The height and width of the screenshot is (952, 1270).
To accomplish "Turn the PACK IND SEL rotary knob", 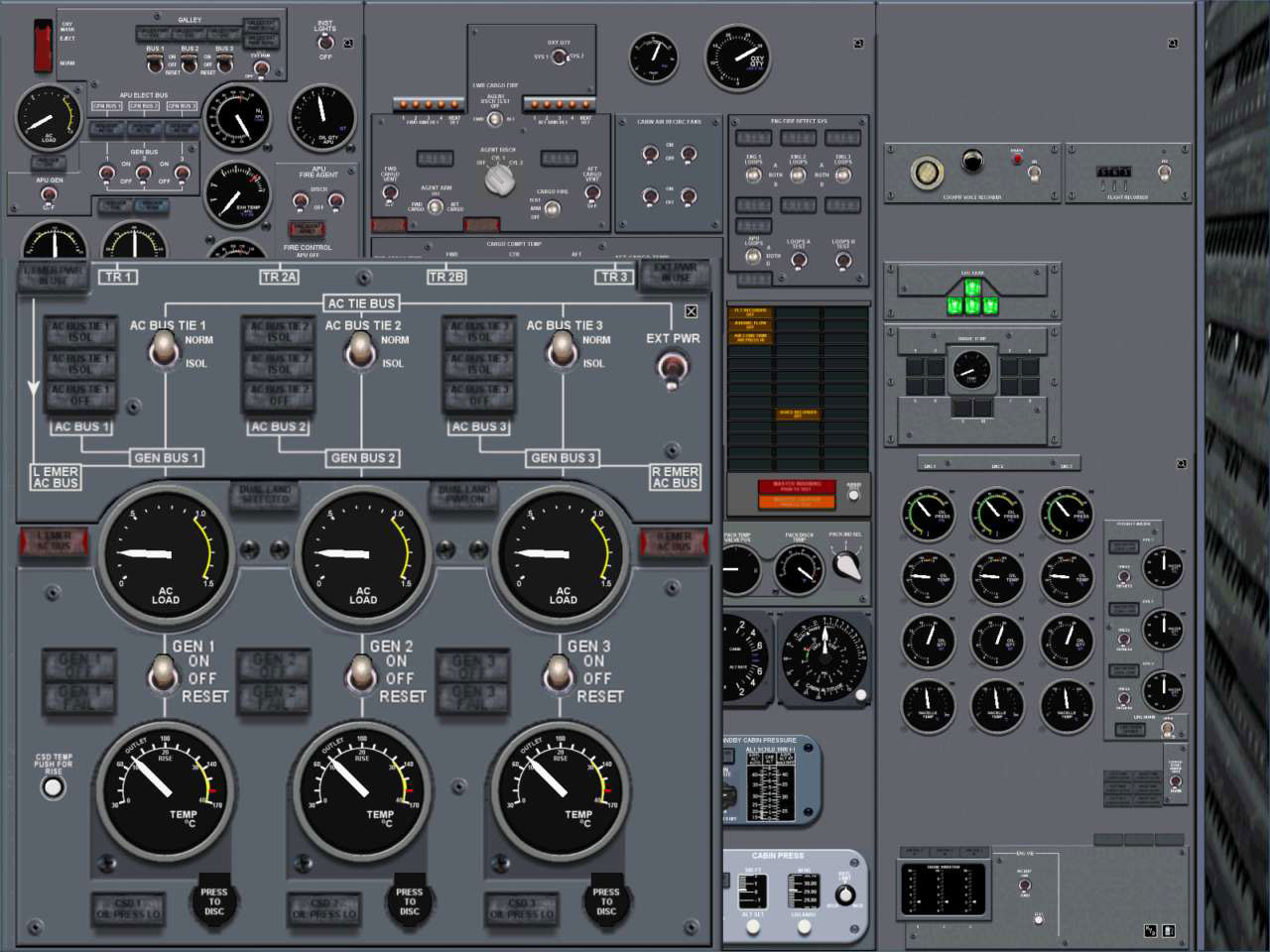I will [846, 564].
